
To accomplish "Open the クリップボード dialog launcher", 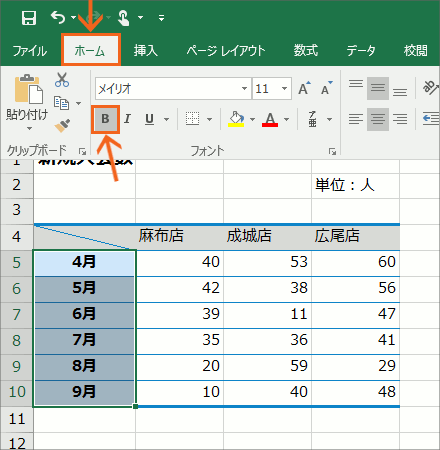I will click(82, 152).
